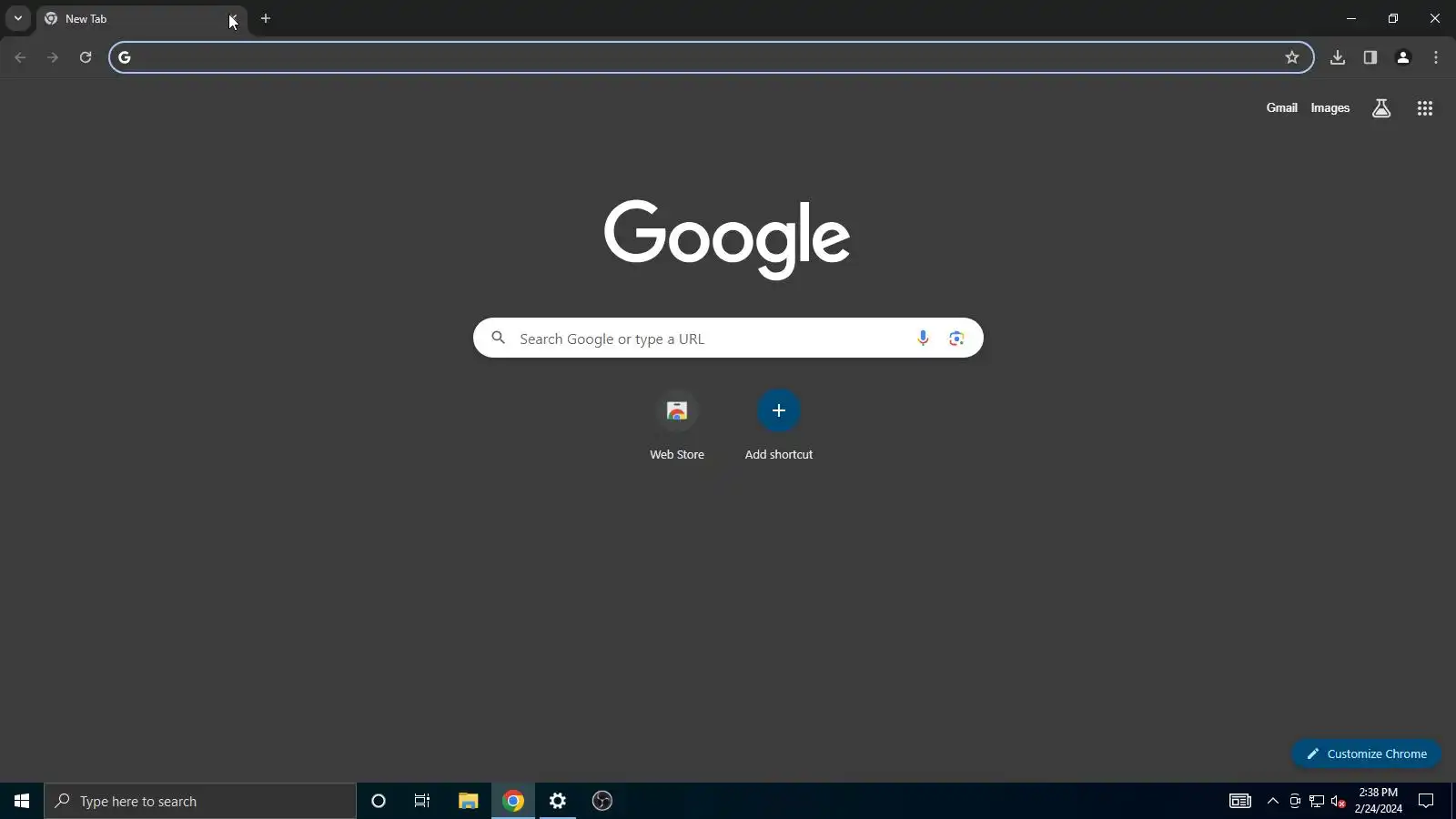
Task: Click the magnifier icon in search box
Action: (x=498, y=338)
